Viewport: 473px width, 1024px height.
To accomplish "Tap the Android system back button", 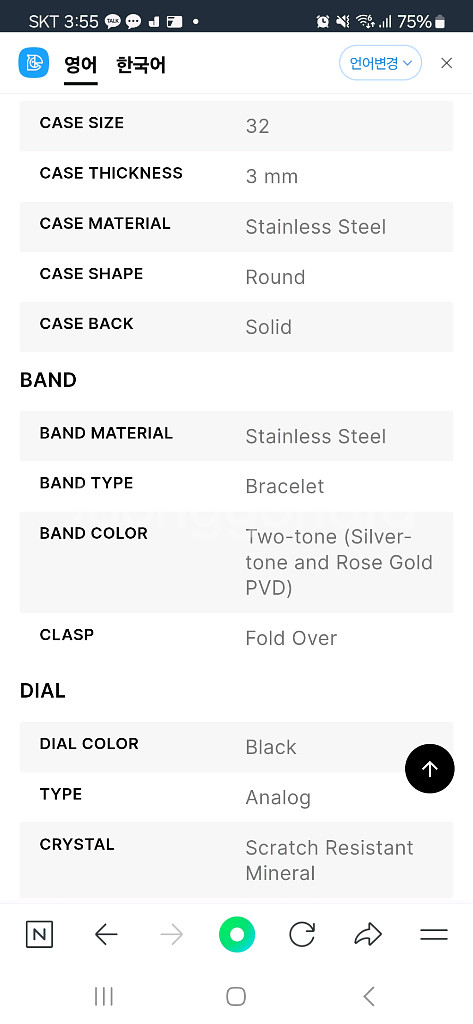I will (369, 996).
